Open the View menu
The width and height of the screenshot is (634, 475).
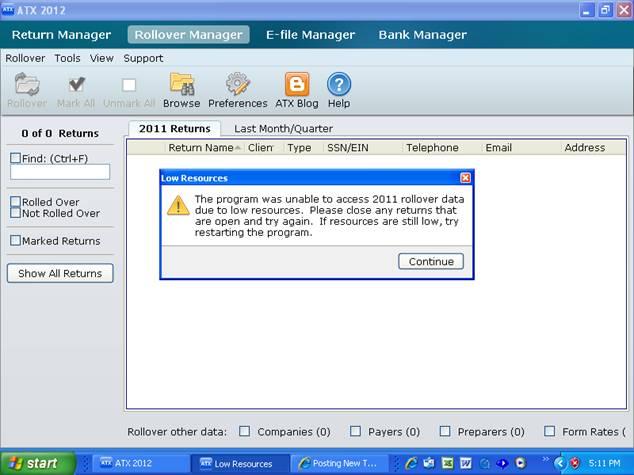[x=101, y=58]
